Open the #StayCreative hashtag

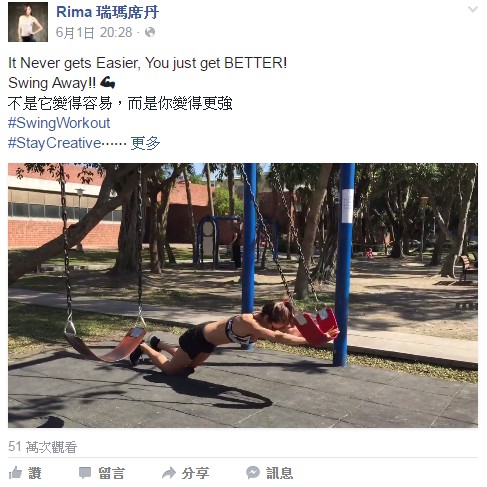click(x=54, y=143)
